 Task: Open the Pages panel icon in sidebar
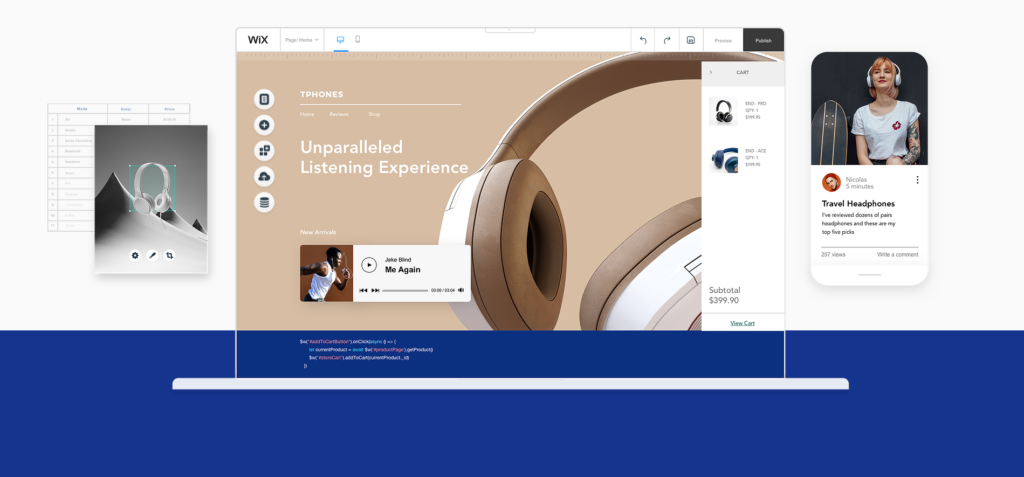pos(264,99)
